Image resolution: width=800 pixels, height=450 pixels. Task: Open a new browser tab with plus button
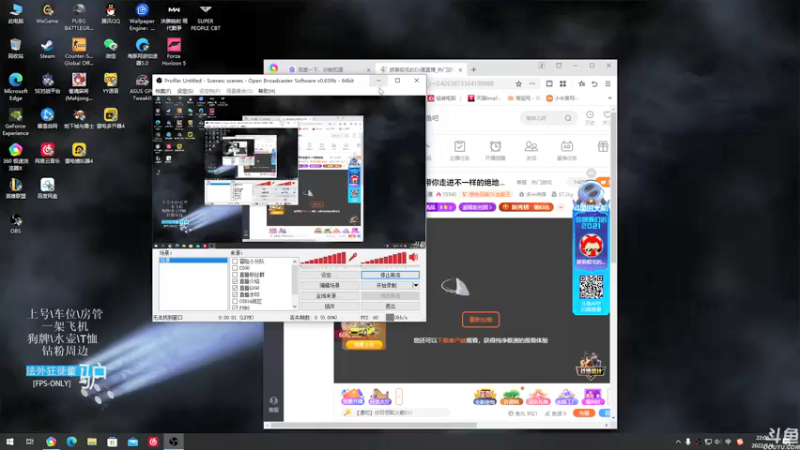473,69
